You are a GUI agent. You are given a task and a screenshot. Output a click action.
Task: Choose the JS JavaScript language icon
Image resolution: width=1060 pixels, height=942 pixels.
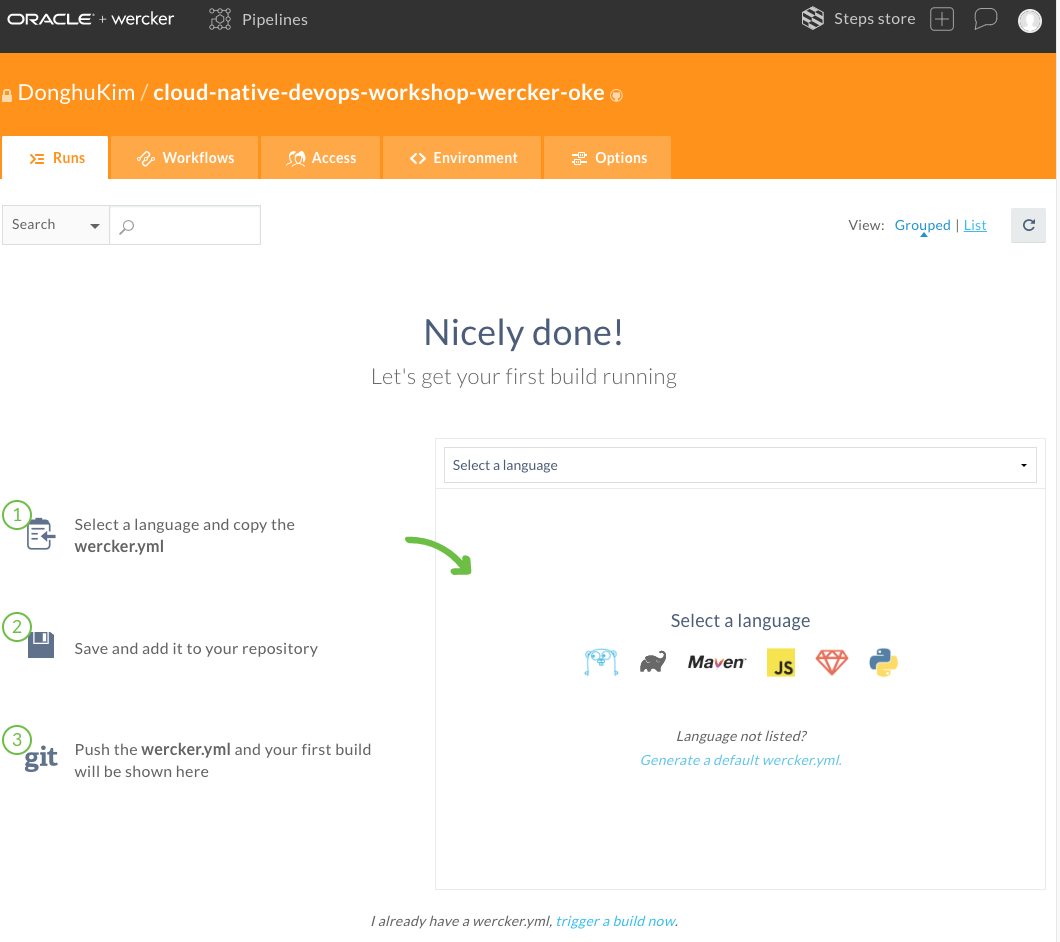781,663
